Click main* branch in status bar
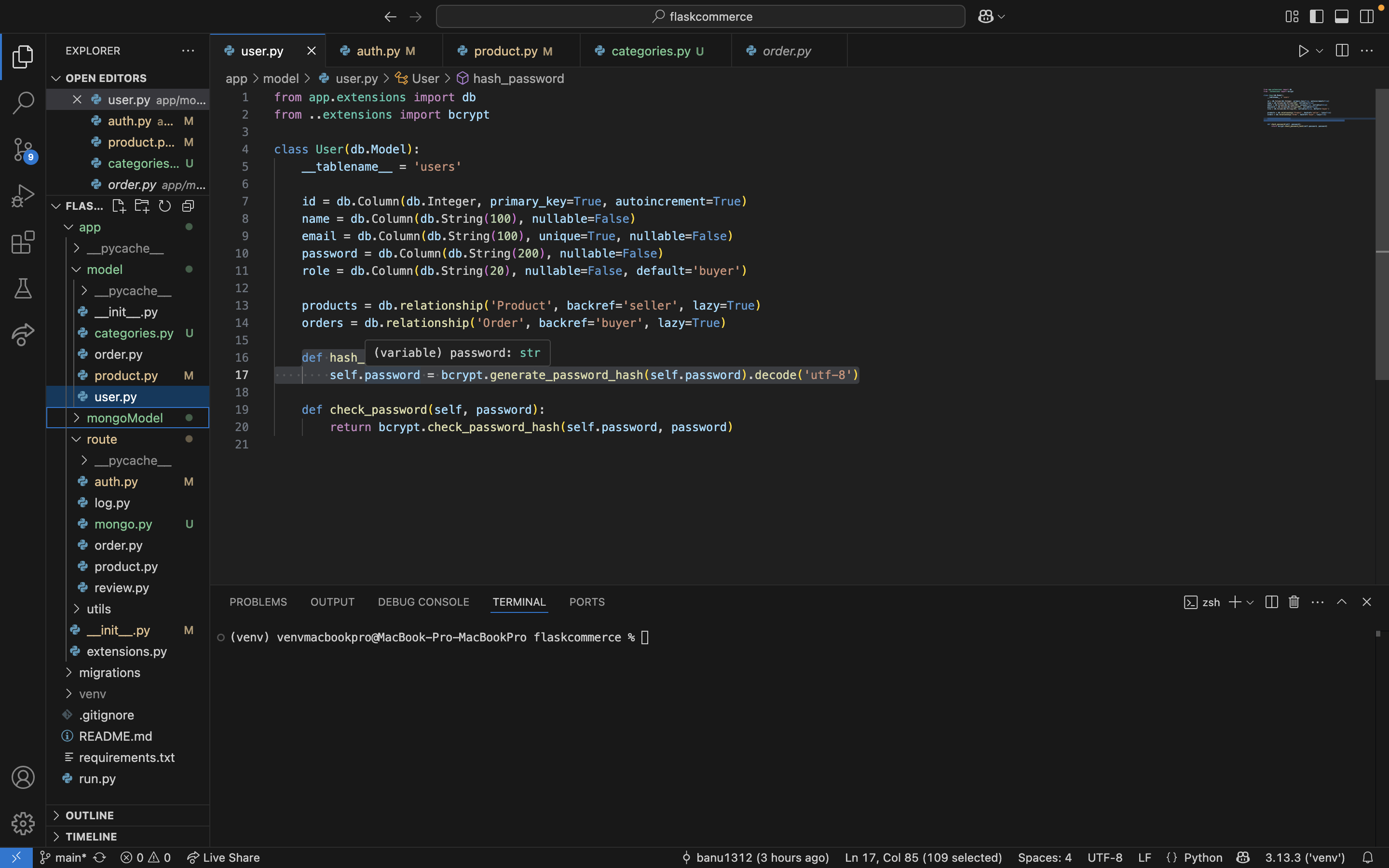The width and height of the screenshot is (1389, 868). [63, 858]
